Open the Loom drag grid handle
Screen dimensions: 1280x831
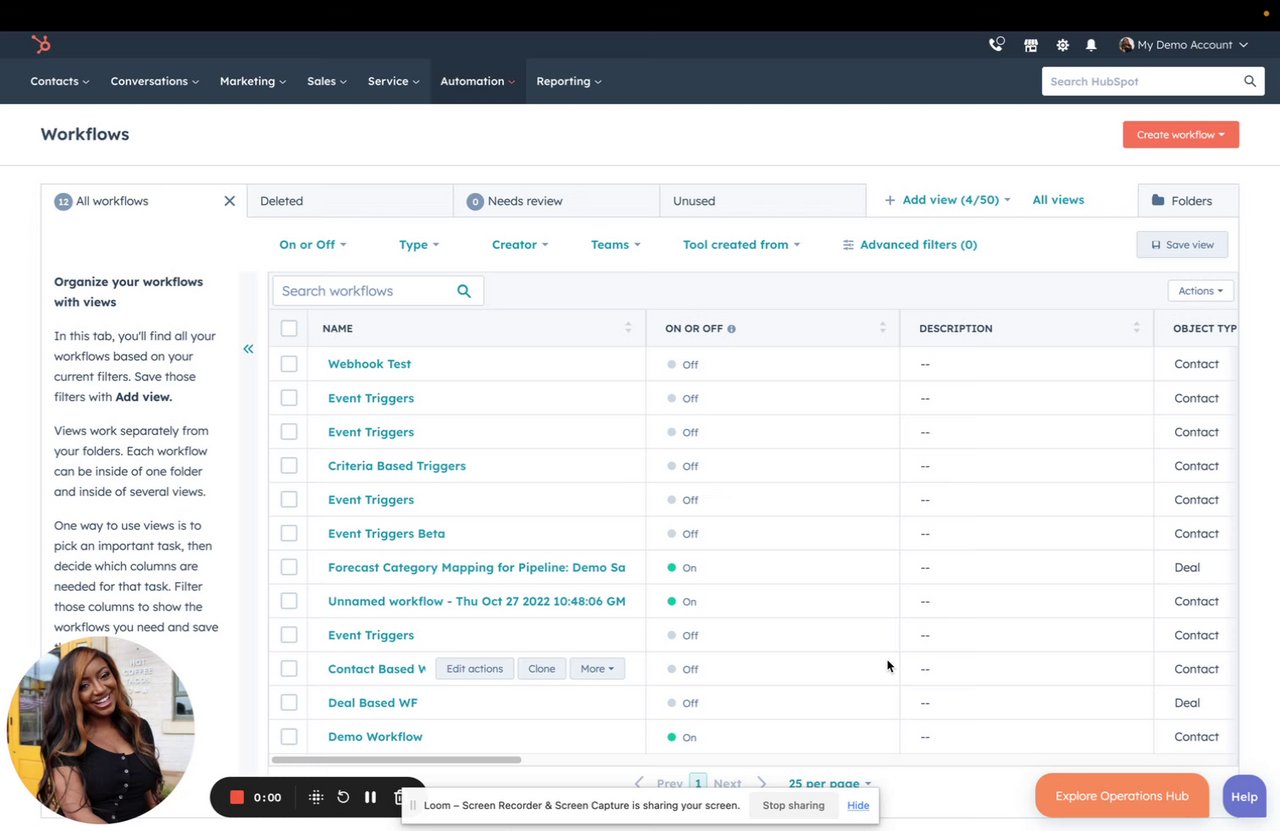316,797
